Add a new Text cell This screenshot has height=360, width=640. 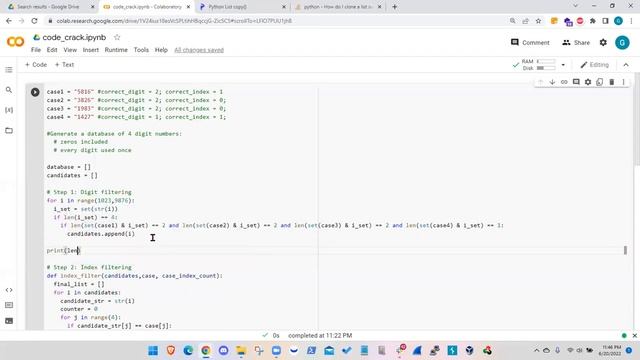tap(64, 64)
